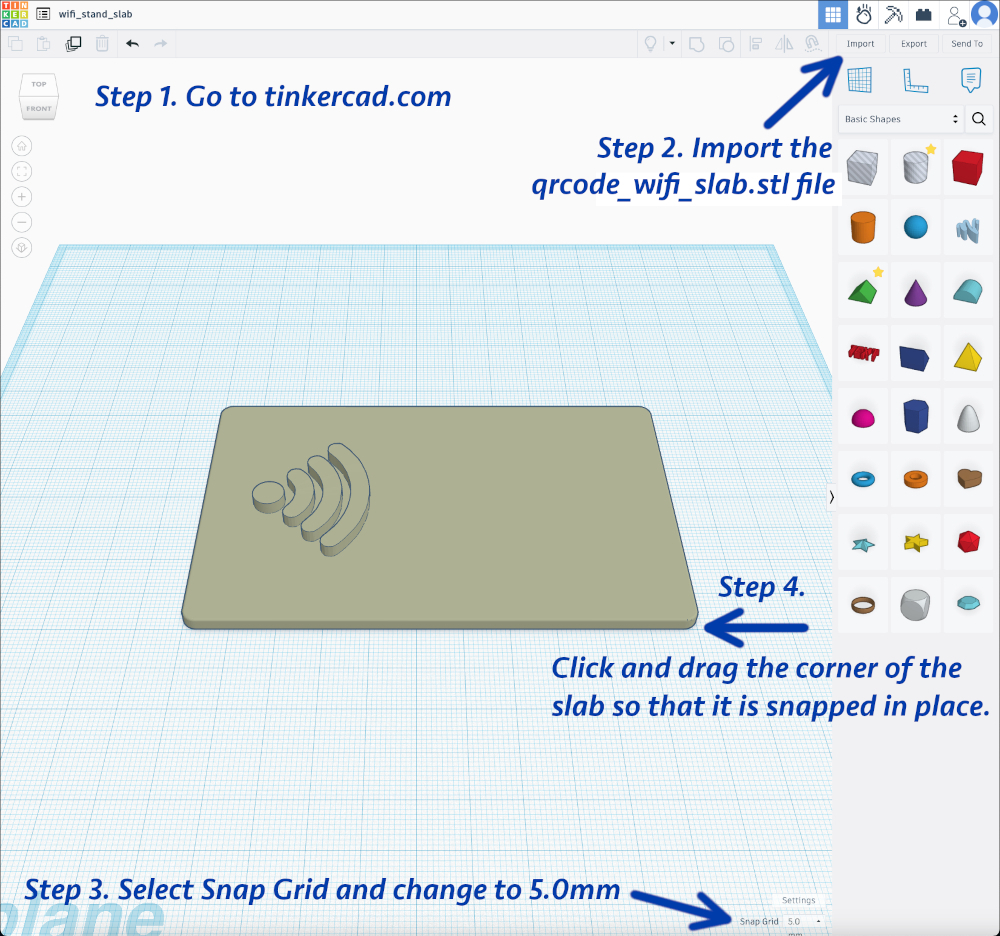1000x936 pixels.
Task: Select the teal Star shape
Action: 863,545
